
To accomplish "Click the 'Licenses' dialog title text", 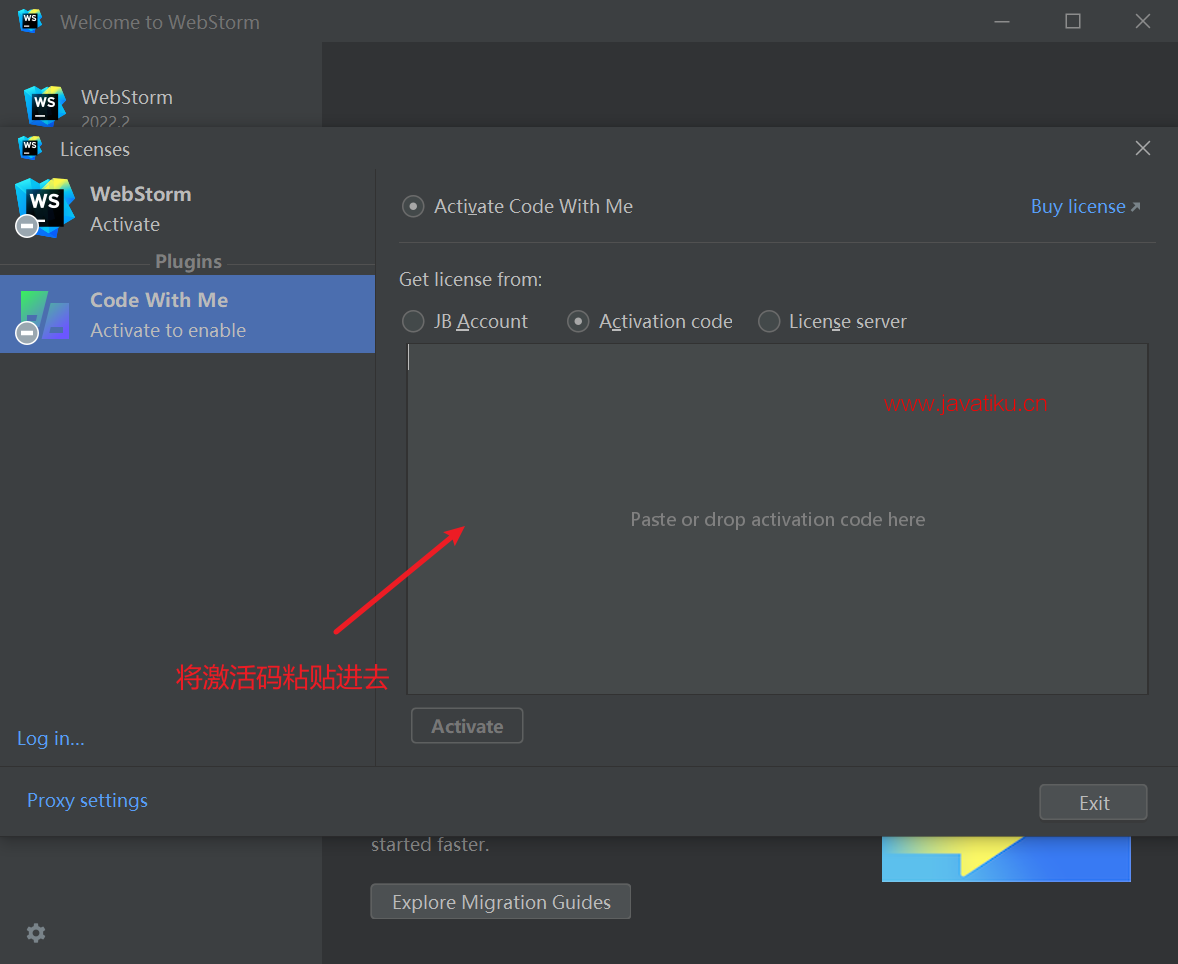I will point(95,150).
